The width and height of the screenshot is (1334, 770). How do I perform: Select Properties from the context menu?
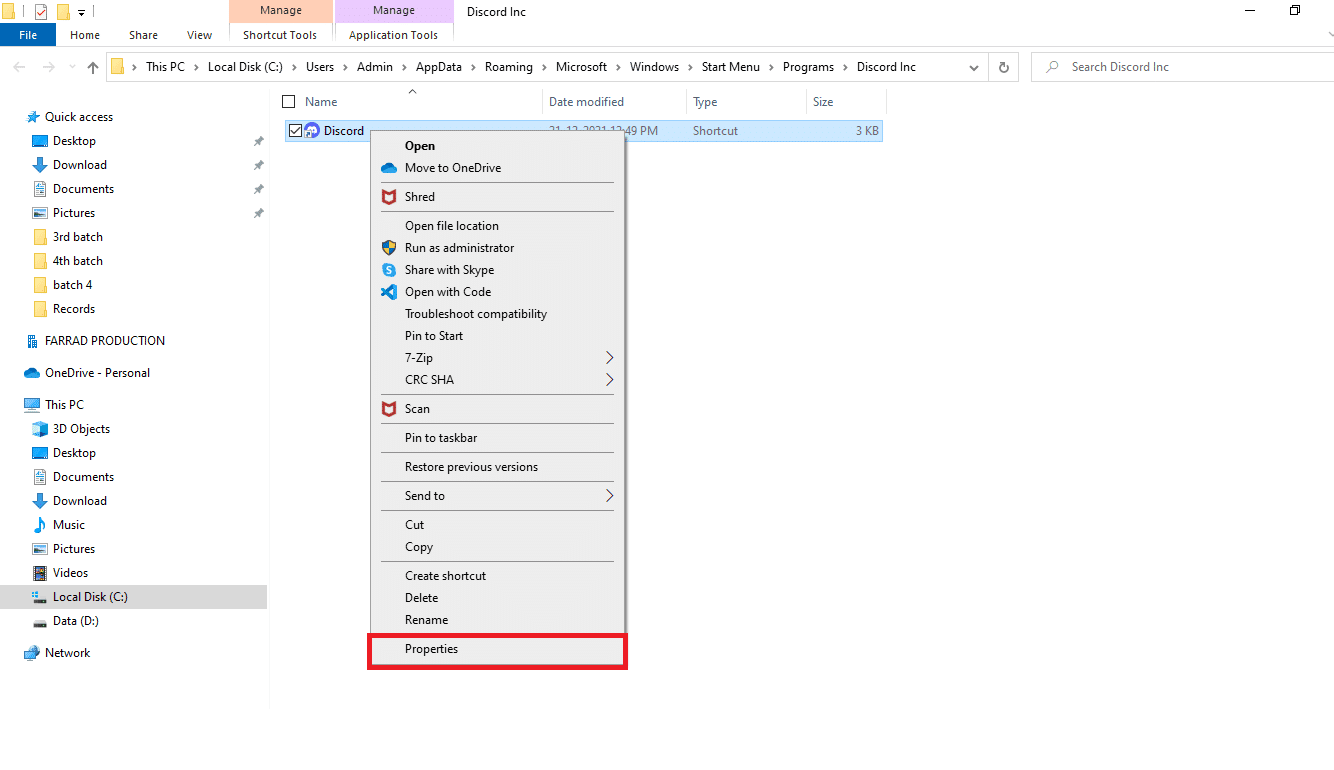[x=431, y=649]
